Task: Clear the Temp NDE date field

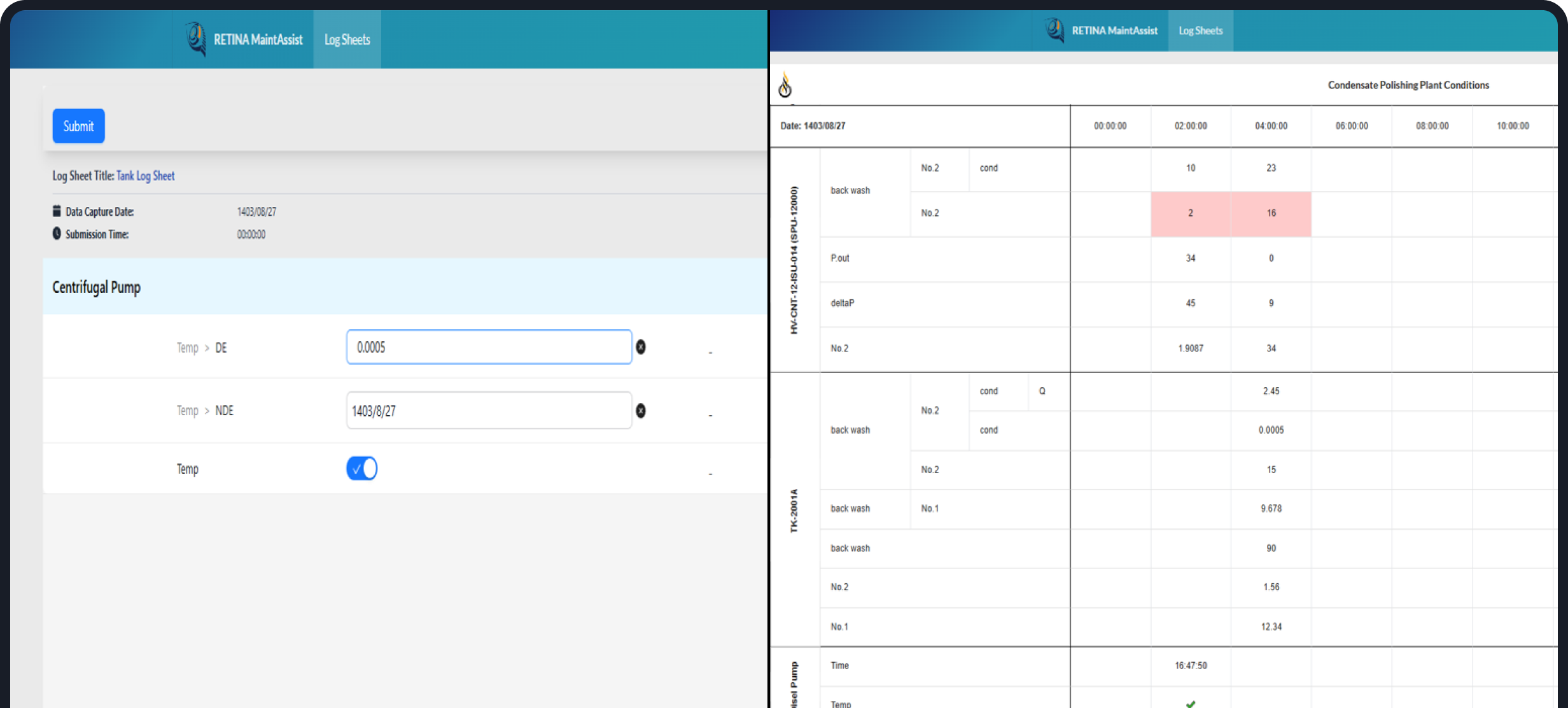Action: click(x=641, y=411)
